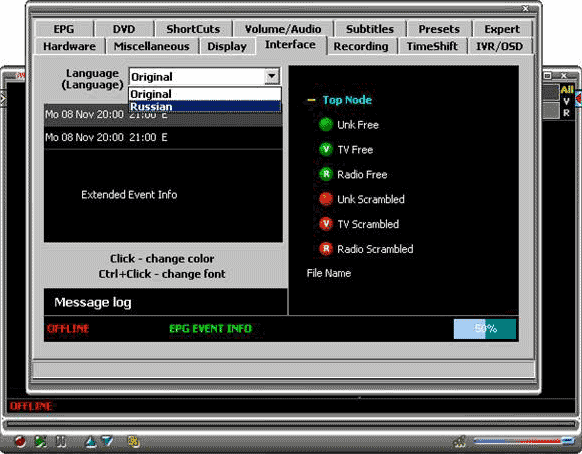Viewport: 582px width, 454px height.
Task: Click the Unk Scrambled label
Action: [371, 199]
